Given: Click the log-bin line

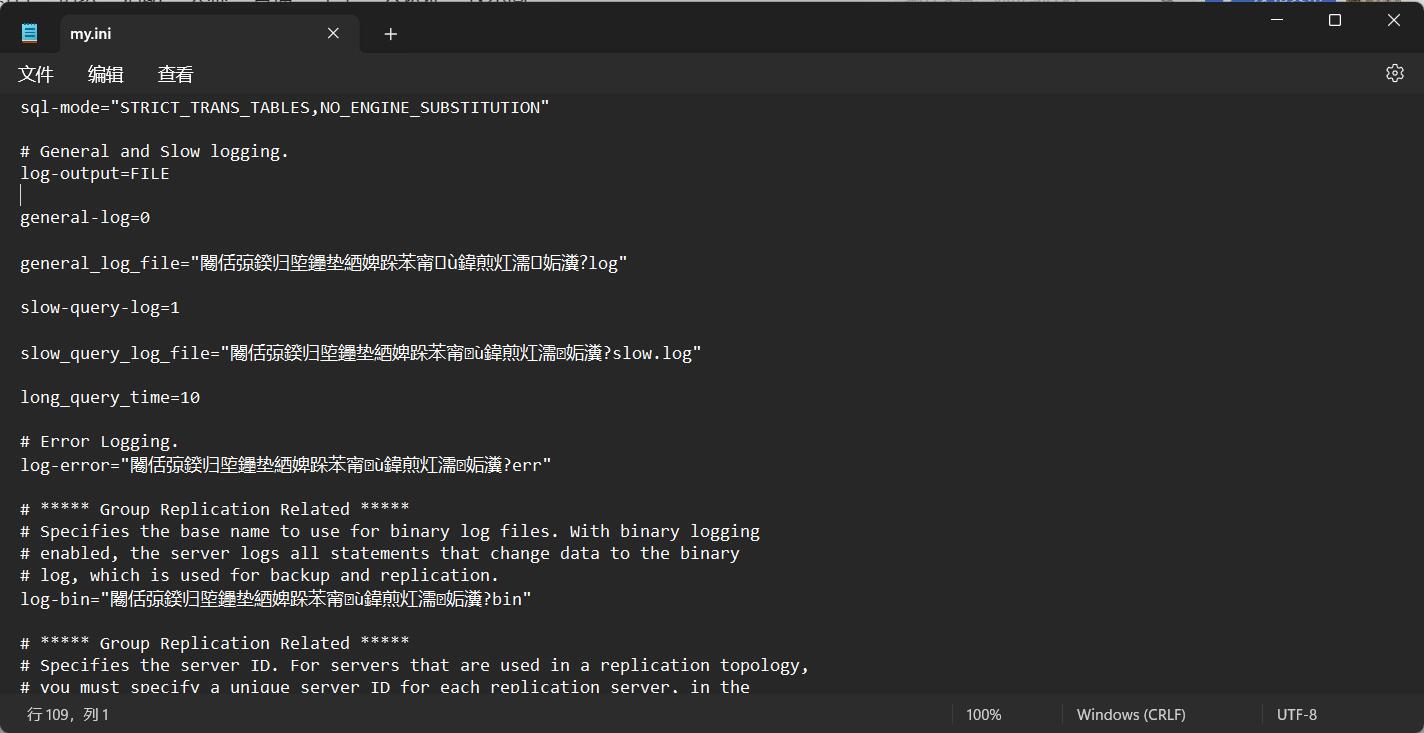Looking at the screenshot, I should click(276, 599).
